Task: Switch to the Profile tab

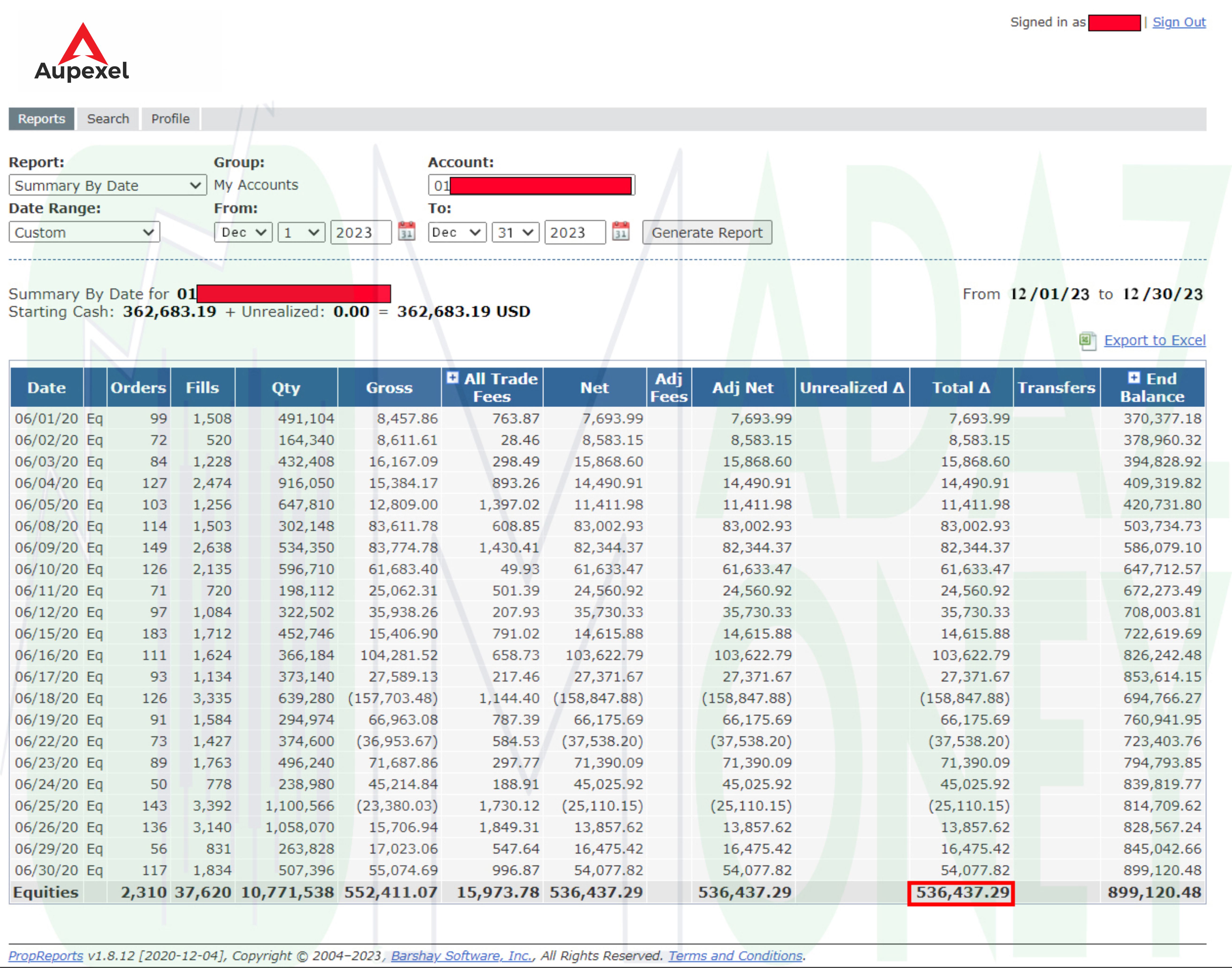Action: pyautogui.click(x=171, y=119)
